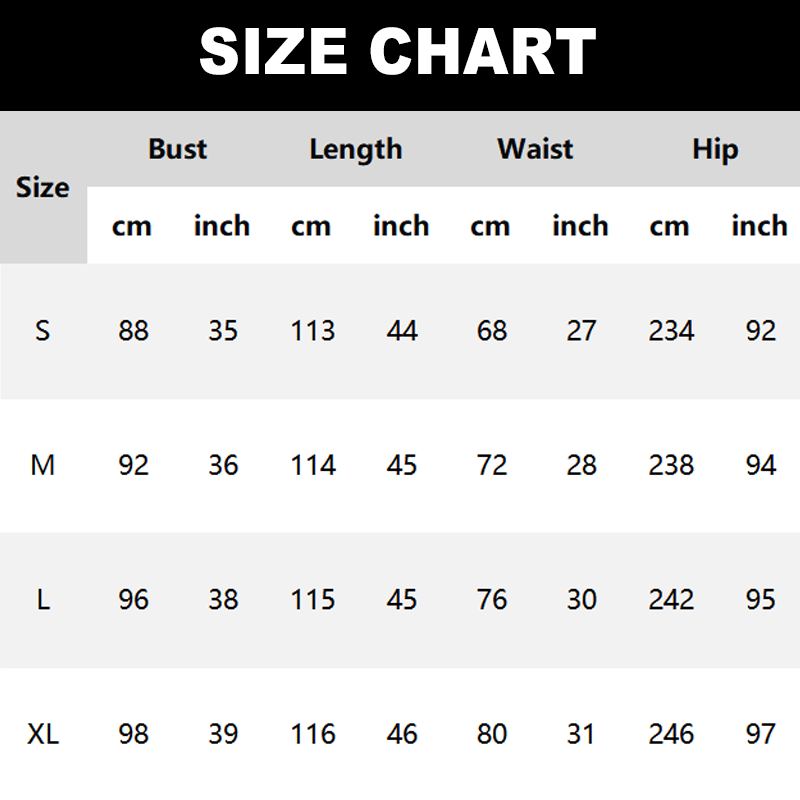Select the M hip value 238
Image resolution: width=800 pixels, height=800 pixels.
(x=670, y=465)
